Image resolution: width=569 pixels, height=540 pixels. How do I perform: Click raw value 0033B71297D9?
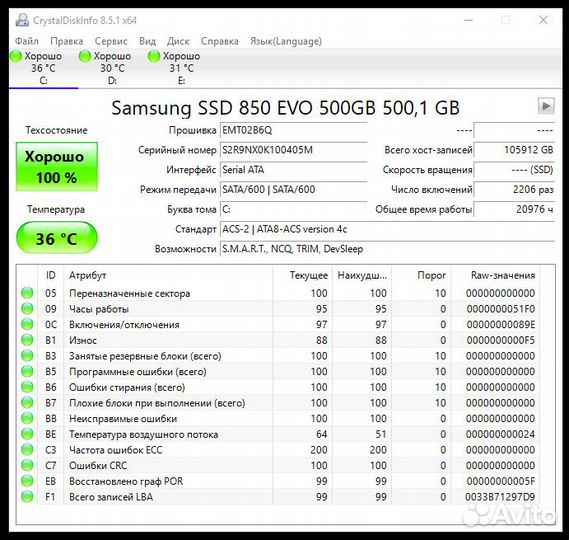(x=500, y=497)
